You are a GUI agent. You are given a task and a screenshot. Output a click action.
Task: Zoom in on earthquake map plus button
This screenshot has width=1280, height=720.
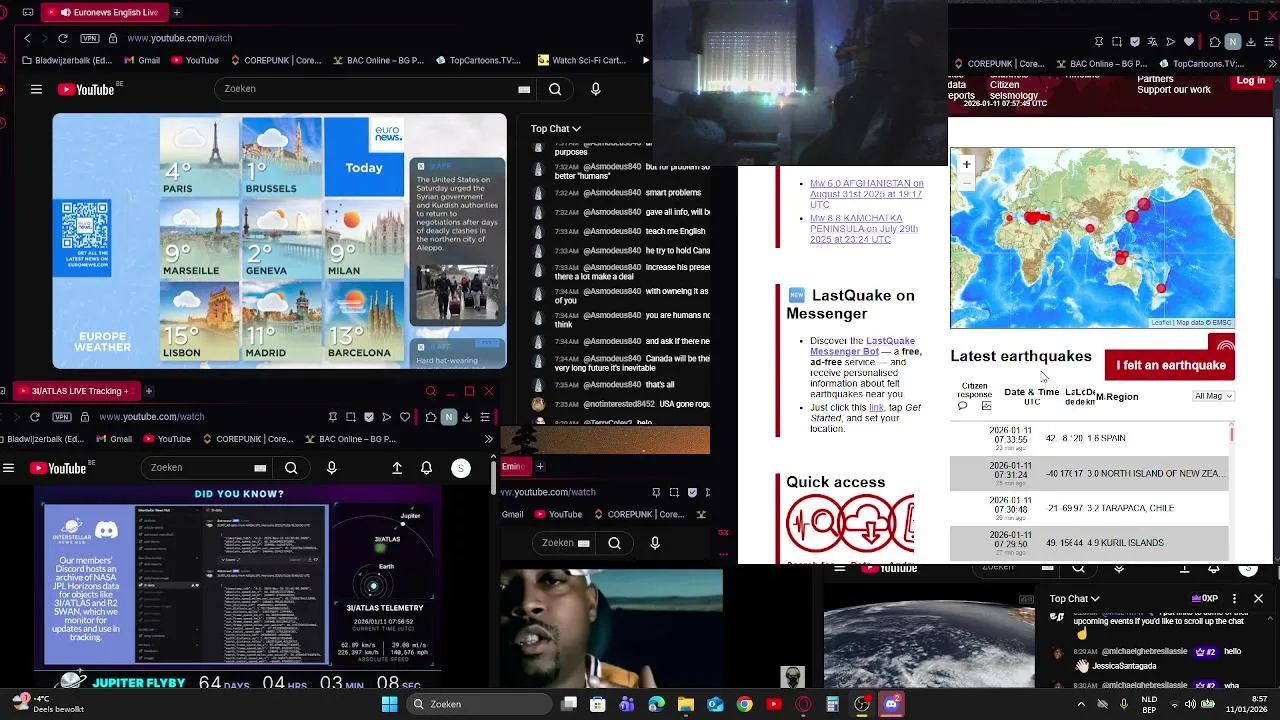tap(966, 164)
